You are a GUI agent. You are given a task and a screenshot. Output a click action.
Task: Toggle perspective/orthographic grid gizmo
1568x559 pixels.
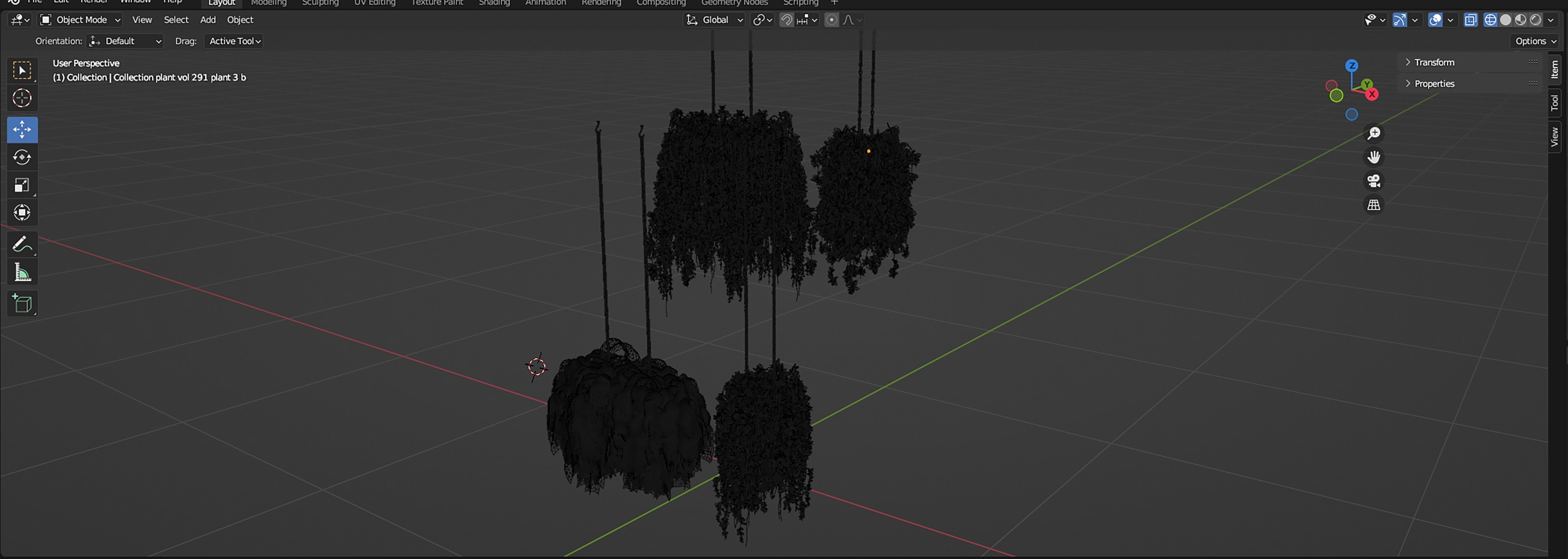point(1373,205)
